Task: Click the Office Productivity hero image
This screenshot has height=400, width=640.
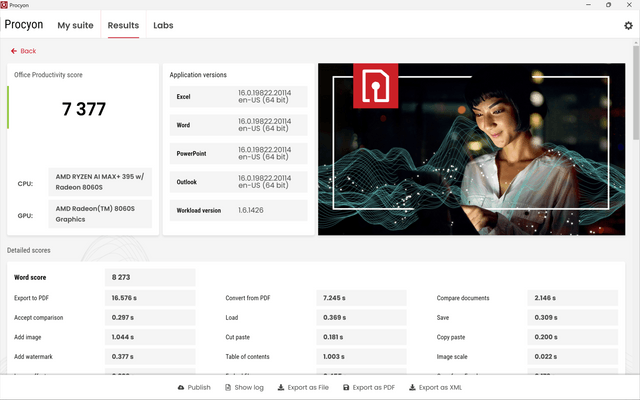Action: pyautogui.click(x=471, y=149)
